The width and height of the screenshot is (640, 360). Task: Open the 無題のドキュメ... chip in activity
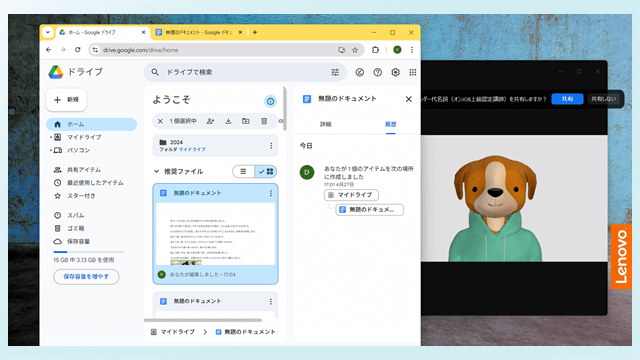pos(369,210)
